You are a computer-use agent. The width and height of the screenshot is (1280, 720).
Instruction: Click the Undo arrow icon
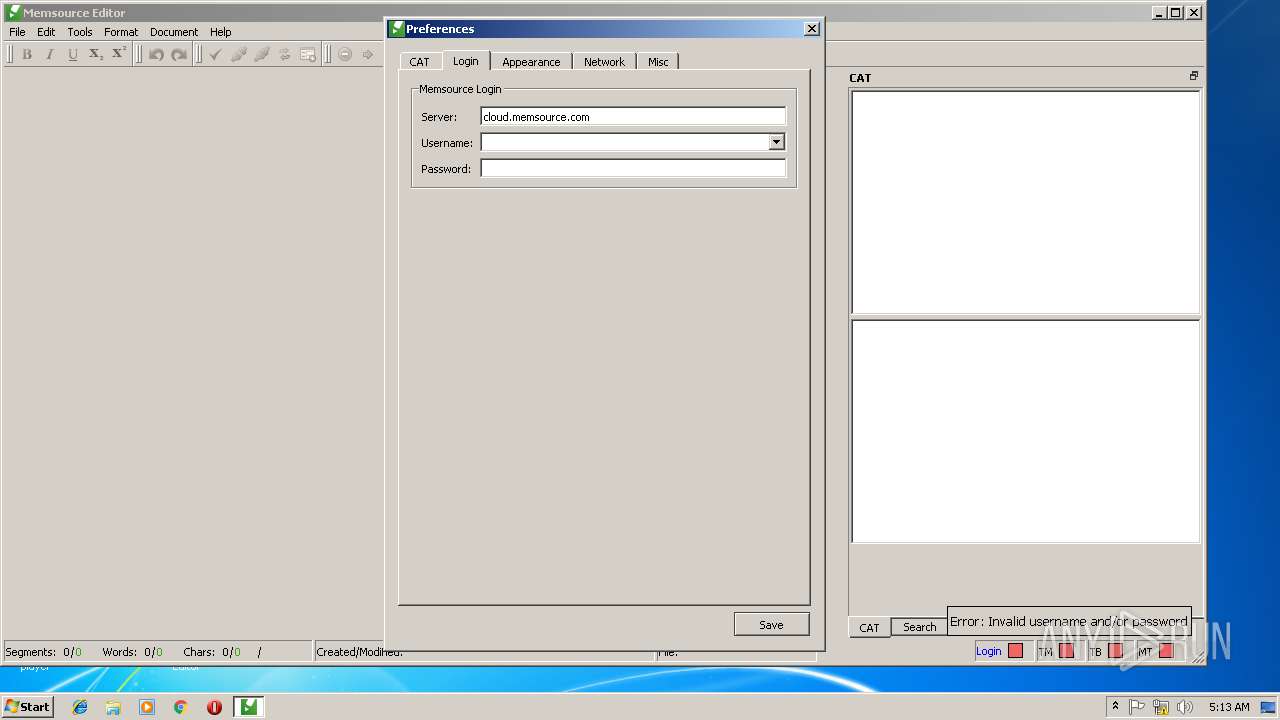156,54
